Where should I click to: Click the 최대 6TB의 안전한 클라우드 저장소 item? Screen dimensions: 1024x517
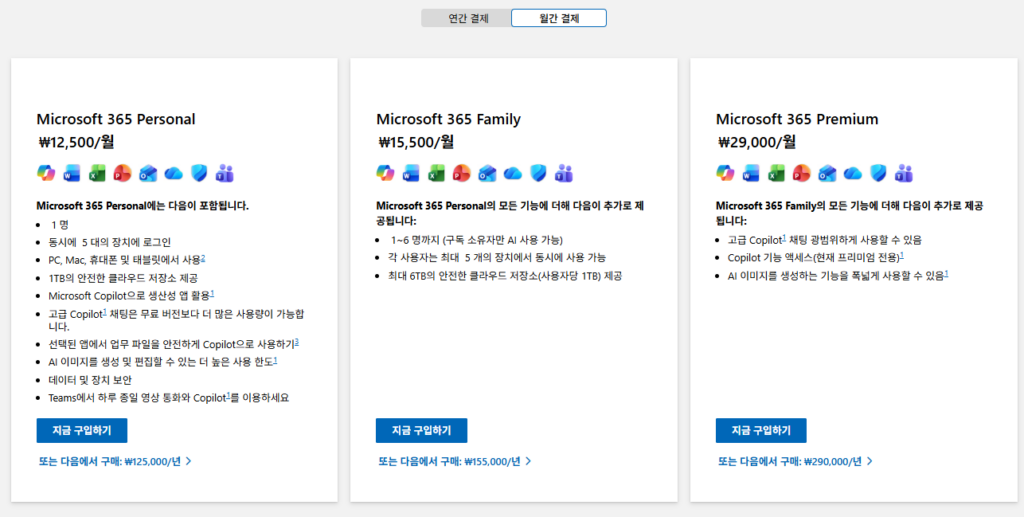coord(505,275)
